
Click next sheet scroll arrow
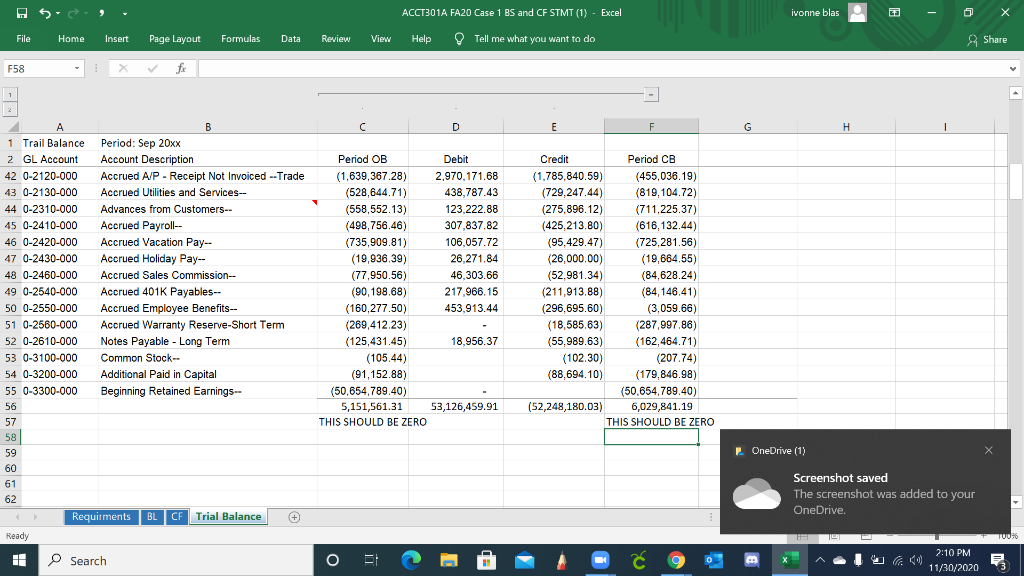tap(35, 517)
